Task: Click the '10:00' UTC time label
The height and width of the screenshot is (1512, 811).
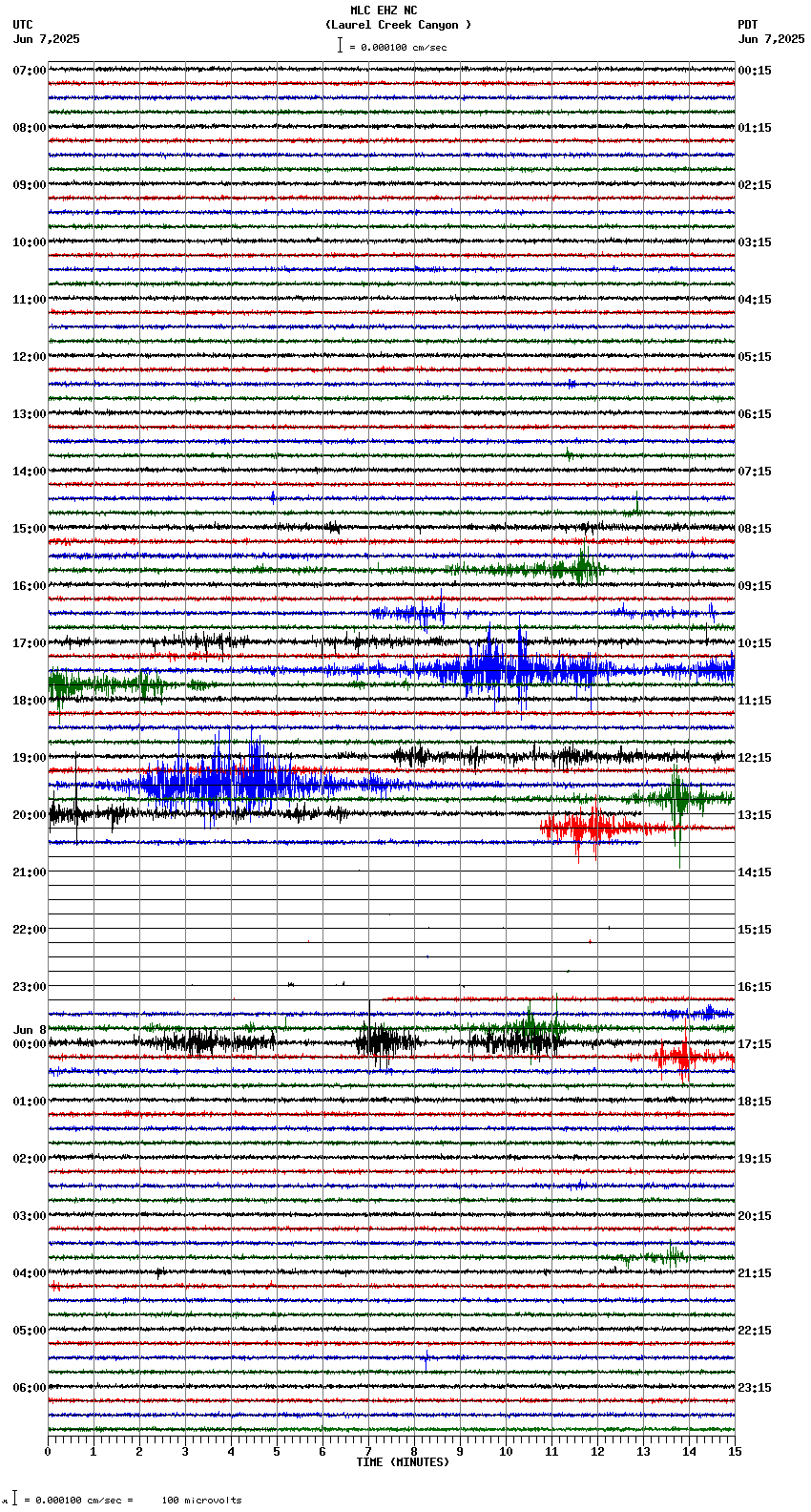Action: [x=30, y=242]
